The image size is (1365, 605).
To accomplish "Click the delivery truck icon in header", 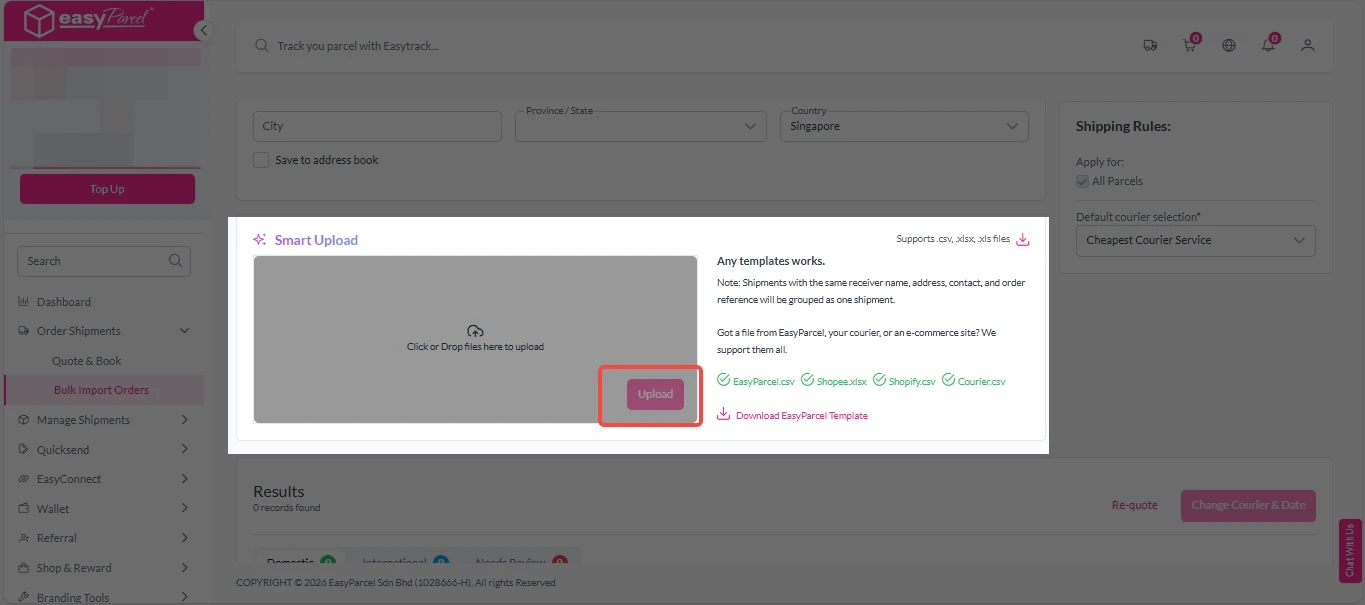I will (x=1150, y=45).
